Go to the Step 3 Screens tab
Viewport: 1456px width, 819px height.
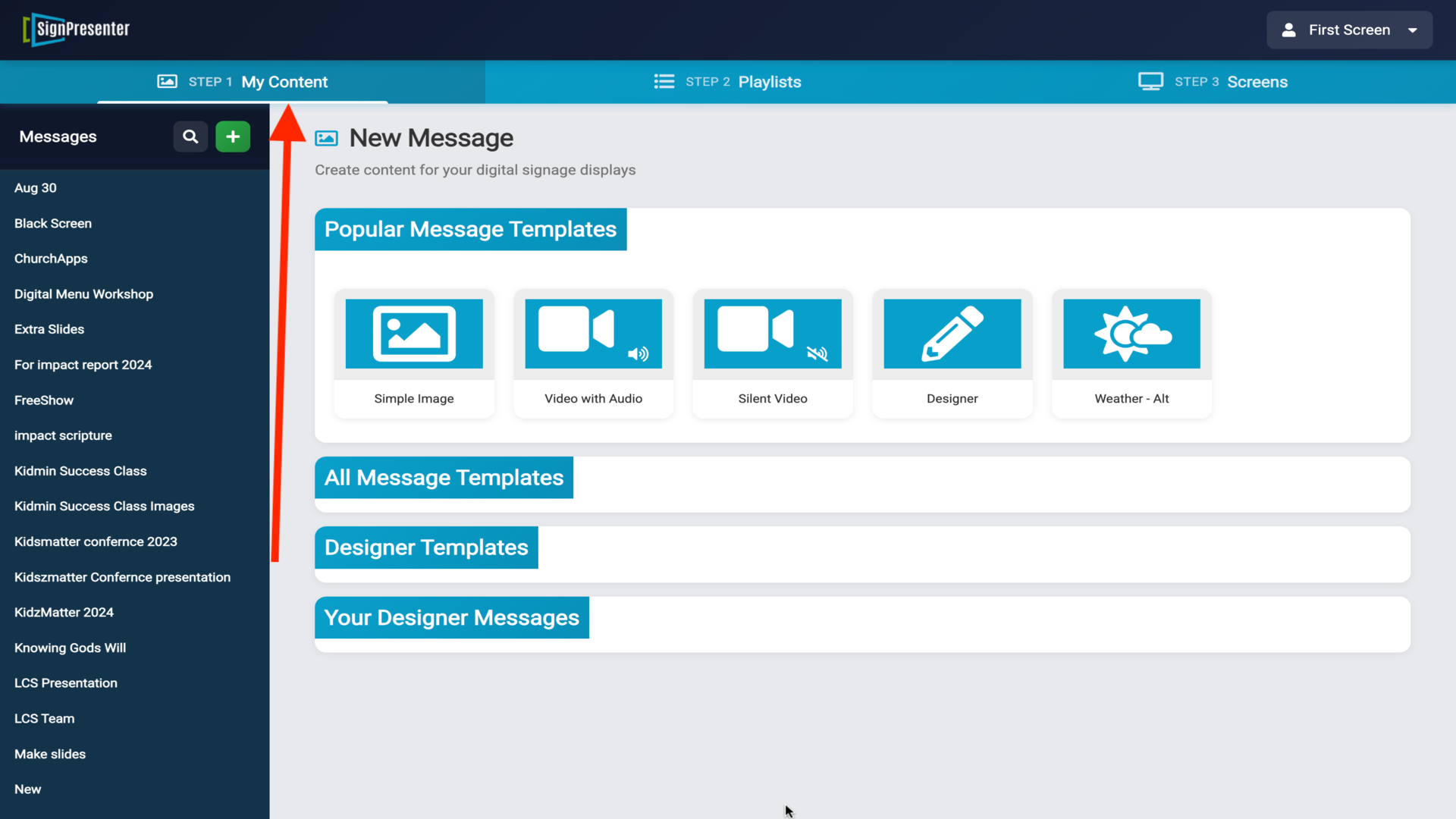click(1213, 82)
